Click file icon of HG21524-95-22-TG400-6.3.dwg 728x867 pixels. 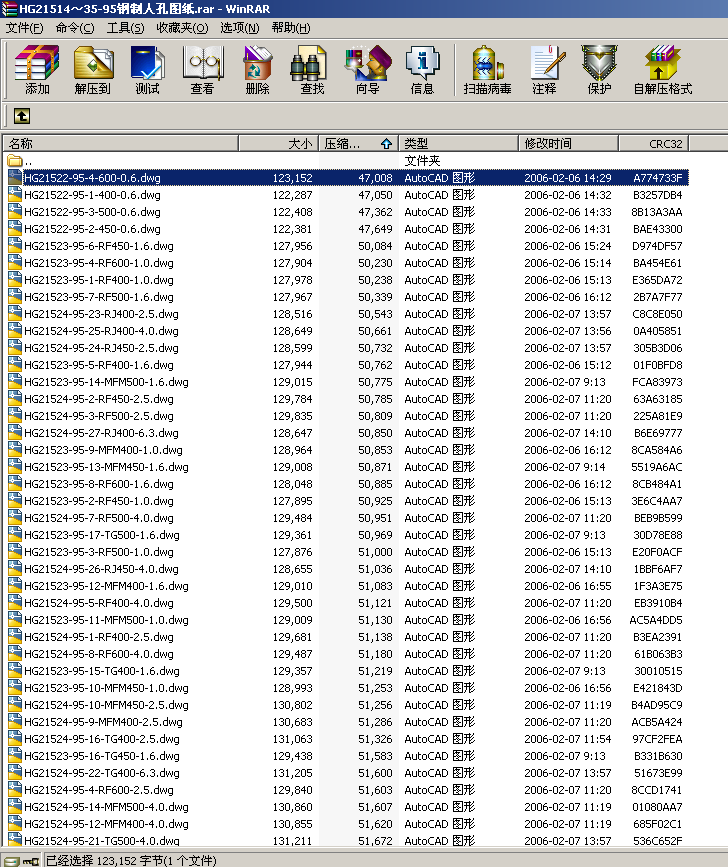click(15, 772)
